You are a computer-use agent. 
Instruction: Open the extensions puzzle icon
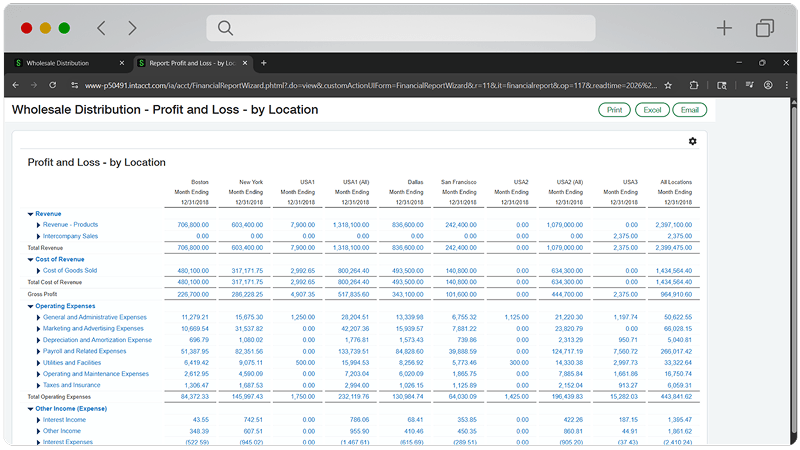(694, 85)
